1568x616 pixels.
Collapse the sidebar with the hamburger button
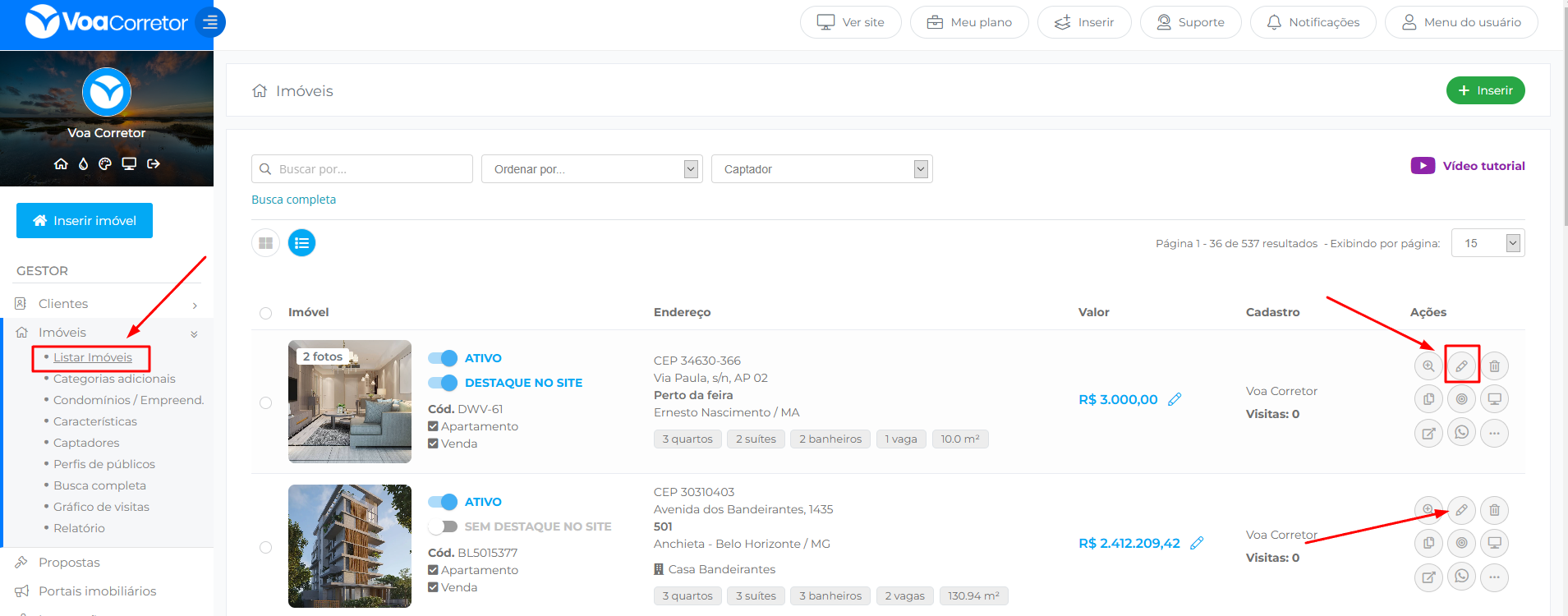[211, 22]
